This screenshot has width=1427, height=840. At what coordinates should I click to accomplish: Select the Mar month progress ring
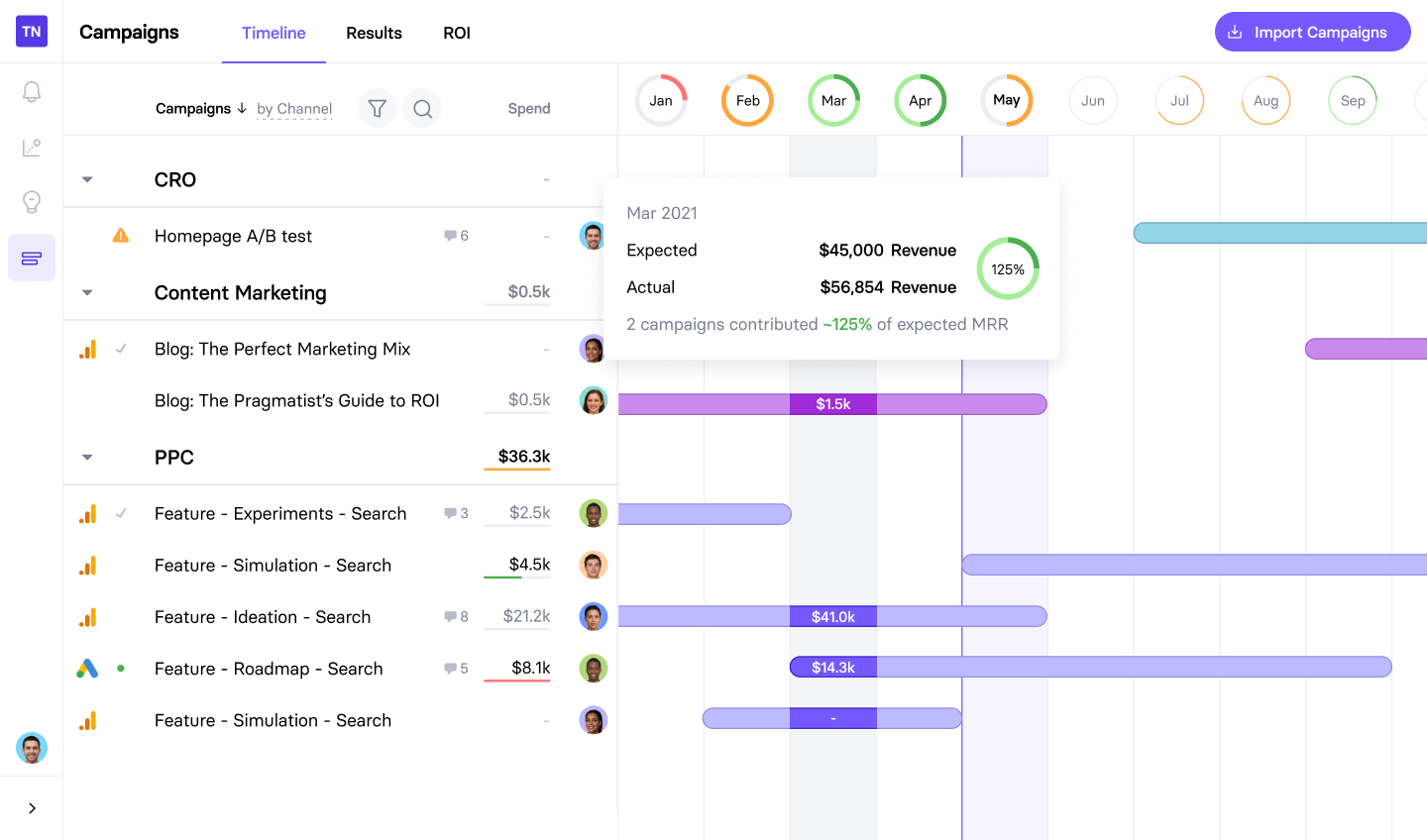833,100
